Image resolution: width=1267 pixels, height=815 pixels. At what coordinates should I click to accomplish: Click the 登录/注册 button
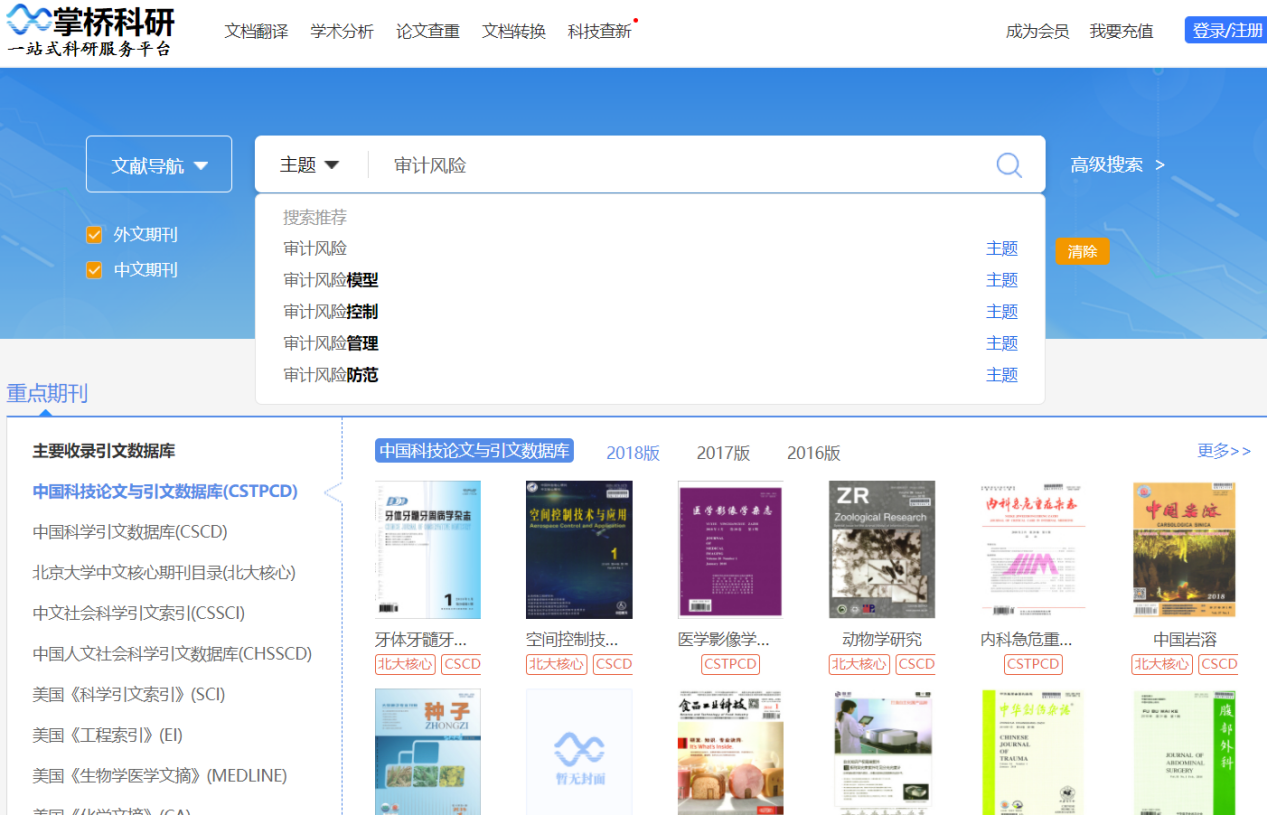click(x=1226, y=30)
